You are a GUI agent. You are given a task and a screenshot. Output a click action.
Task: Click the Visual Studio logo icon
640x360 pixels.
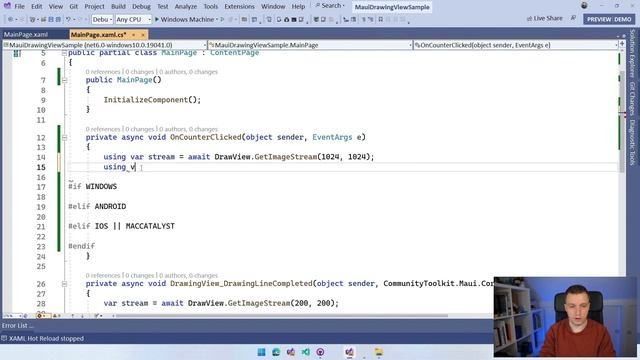coord(7,6)
